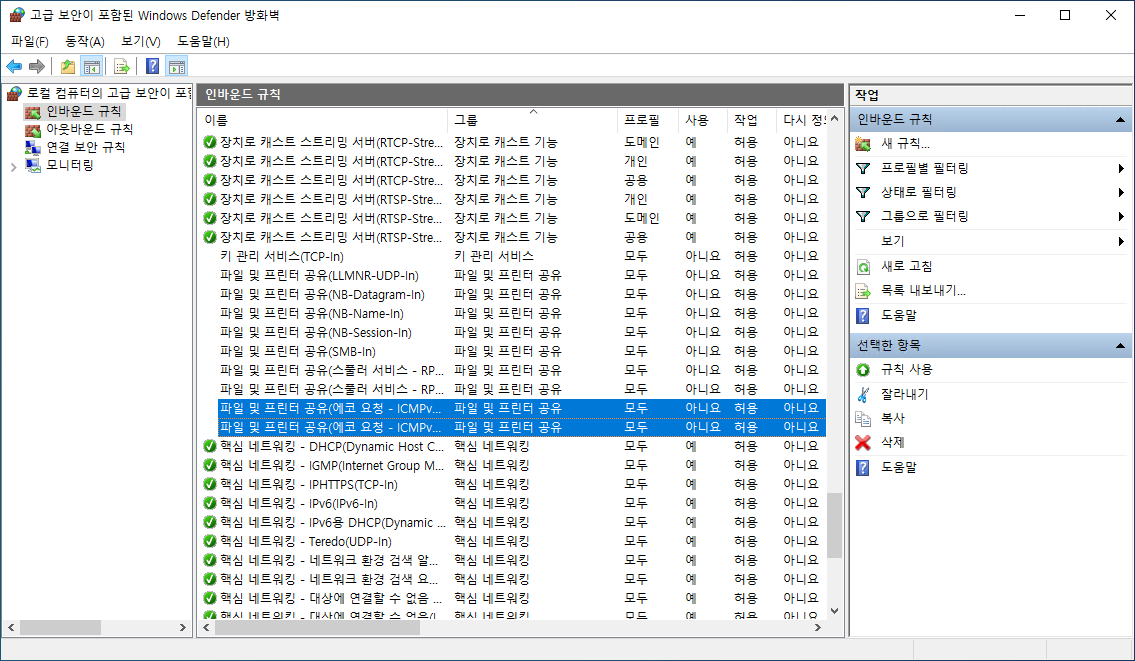This screenshot has height=661, width=1135.
Task: Select the 키 관리 서비스(TCP-In) rule
Action: 282,256
